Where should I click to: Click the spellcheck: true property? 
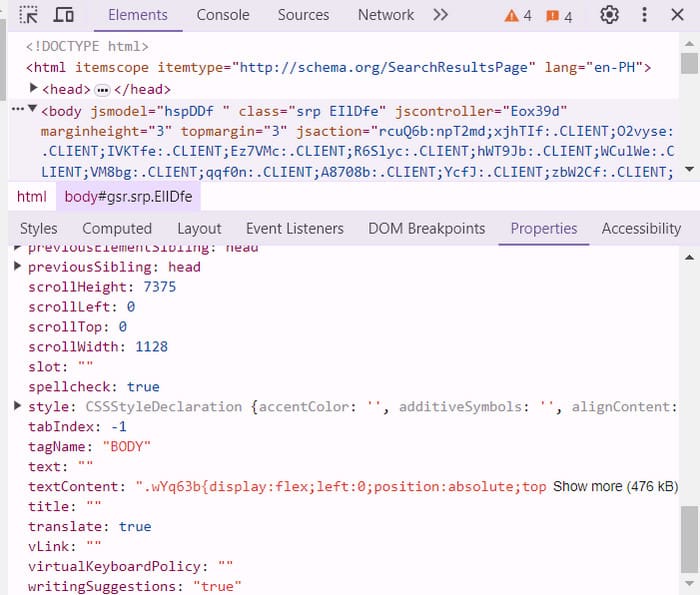[x=94, y=387]
